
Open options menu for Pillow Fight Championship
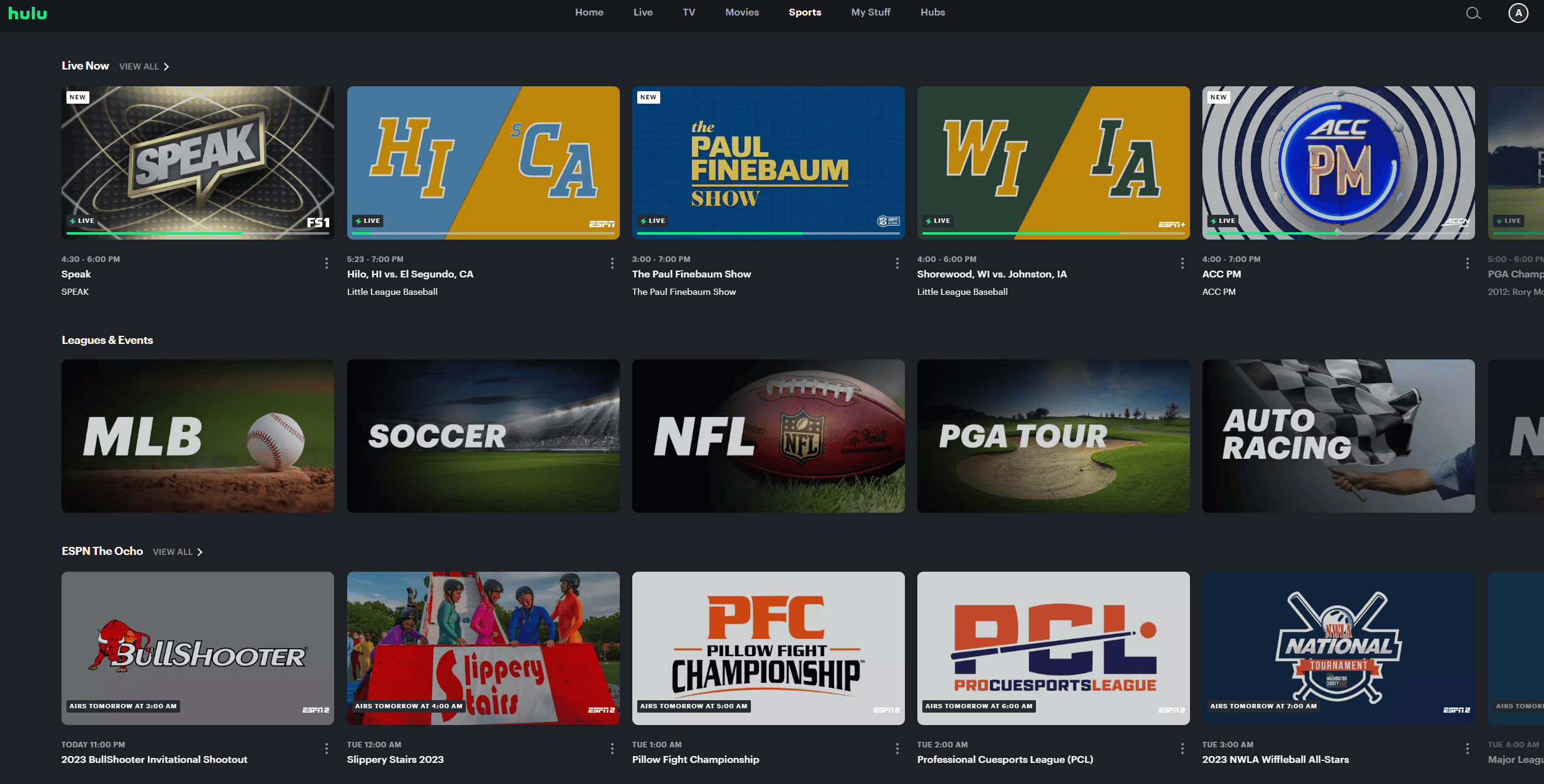897,749
